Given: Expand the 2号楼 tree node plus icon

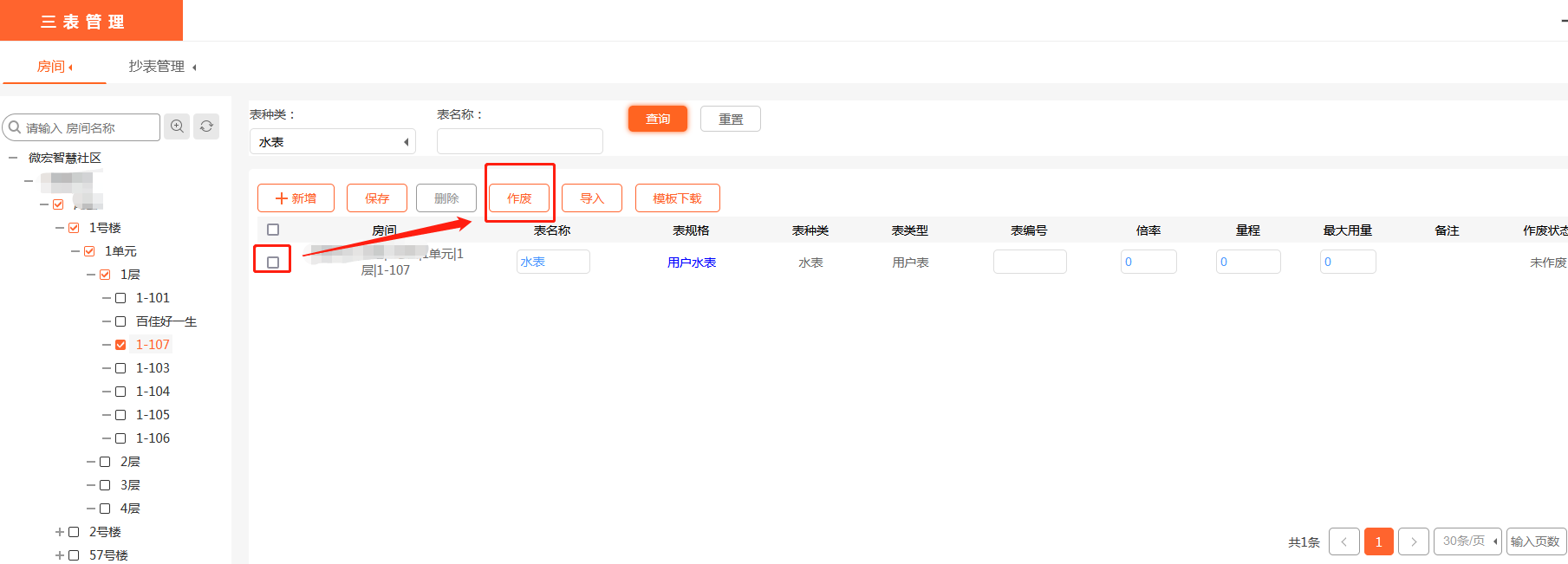Looking at the screenshot, I should point(60,532).
